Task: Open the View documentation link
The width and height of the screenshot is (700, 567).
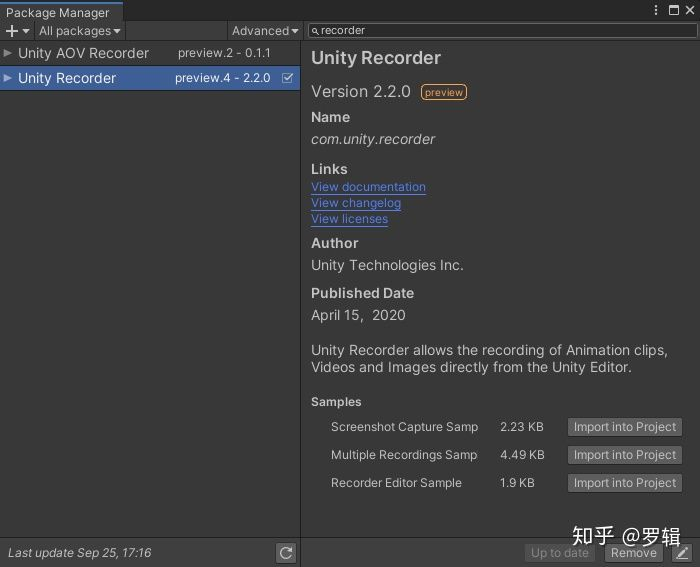Action: click(368, 187)
